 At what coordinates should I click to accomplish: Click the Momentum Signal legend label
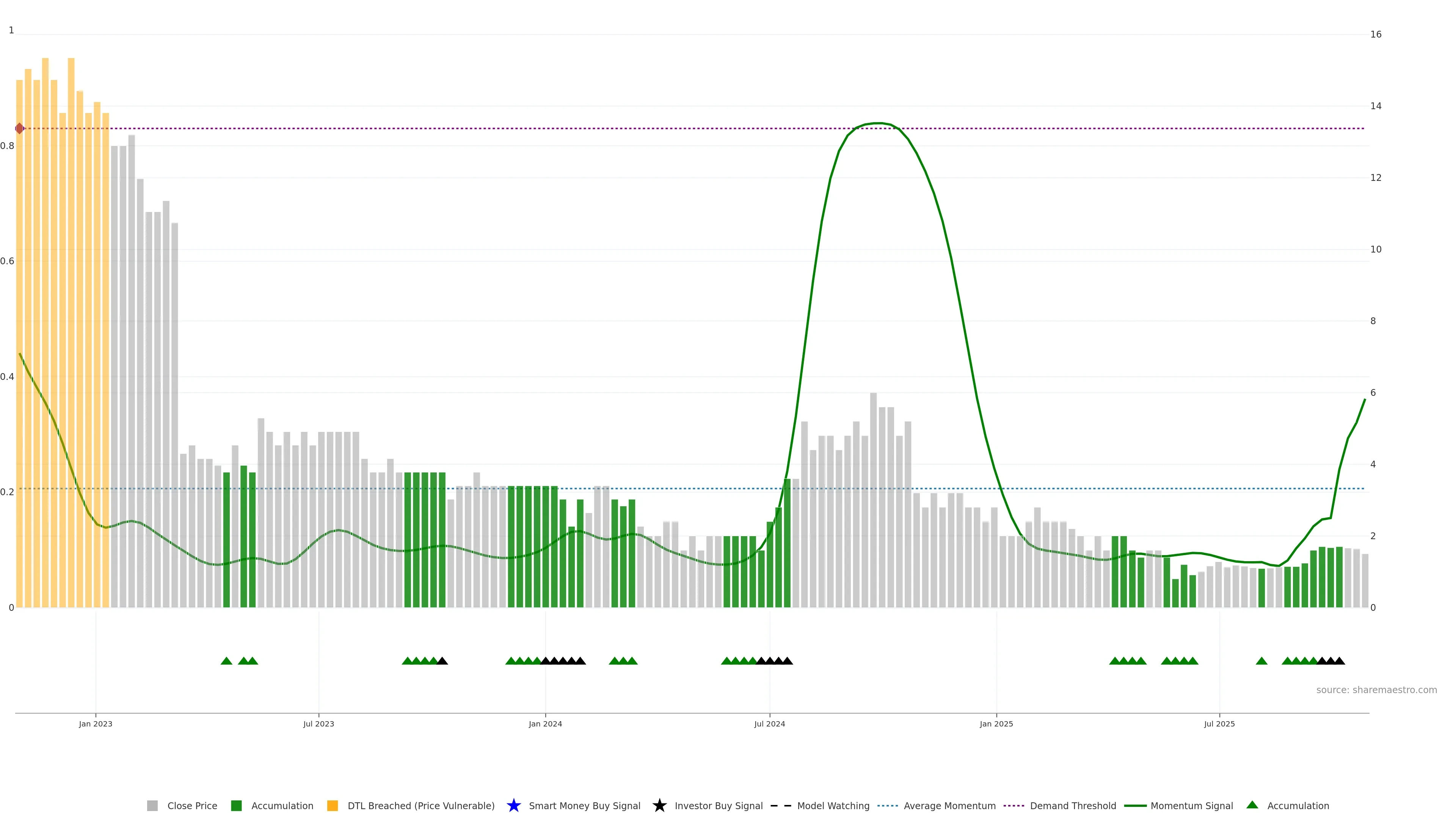click(x=1191, y=805)
